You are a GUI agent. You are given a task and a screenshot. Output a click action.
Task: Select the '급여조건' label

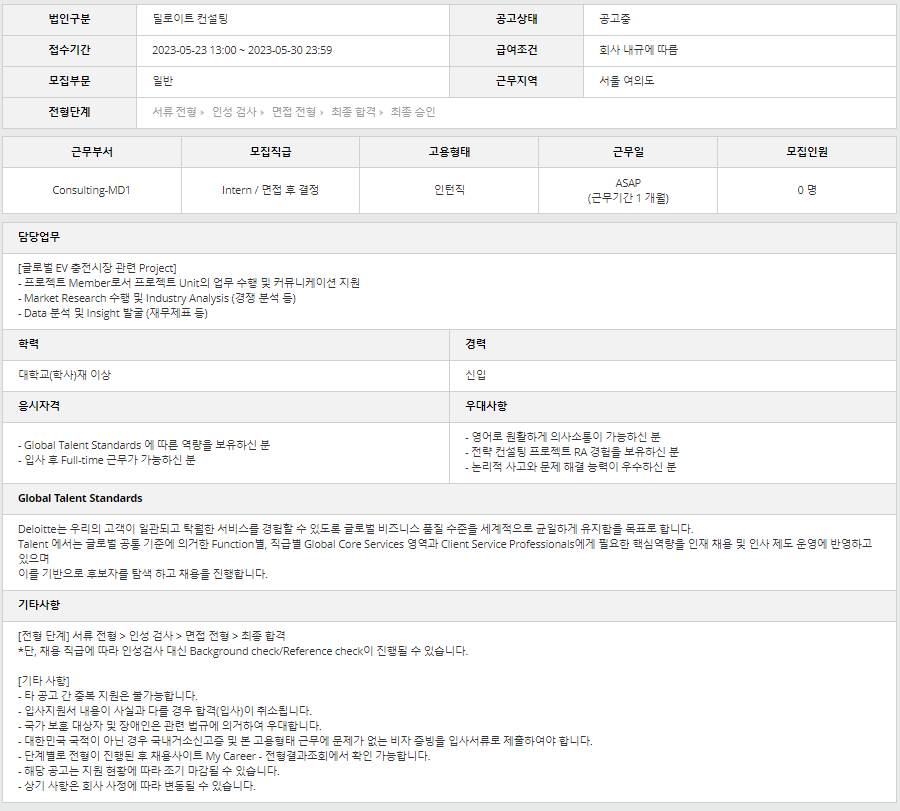point(517,50)
